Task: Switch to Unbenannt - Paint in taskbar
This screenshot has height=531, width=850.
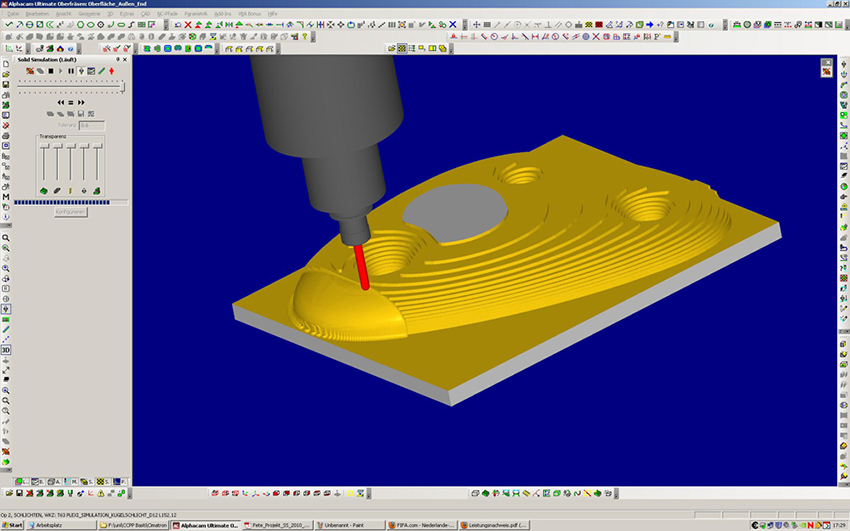Action: point(343,524)
